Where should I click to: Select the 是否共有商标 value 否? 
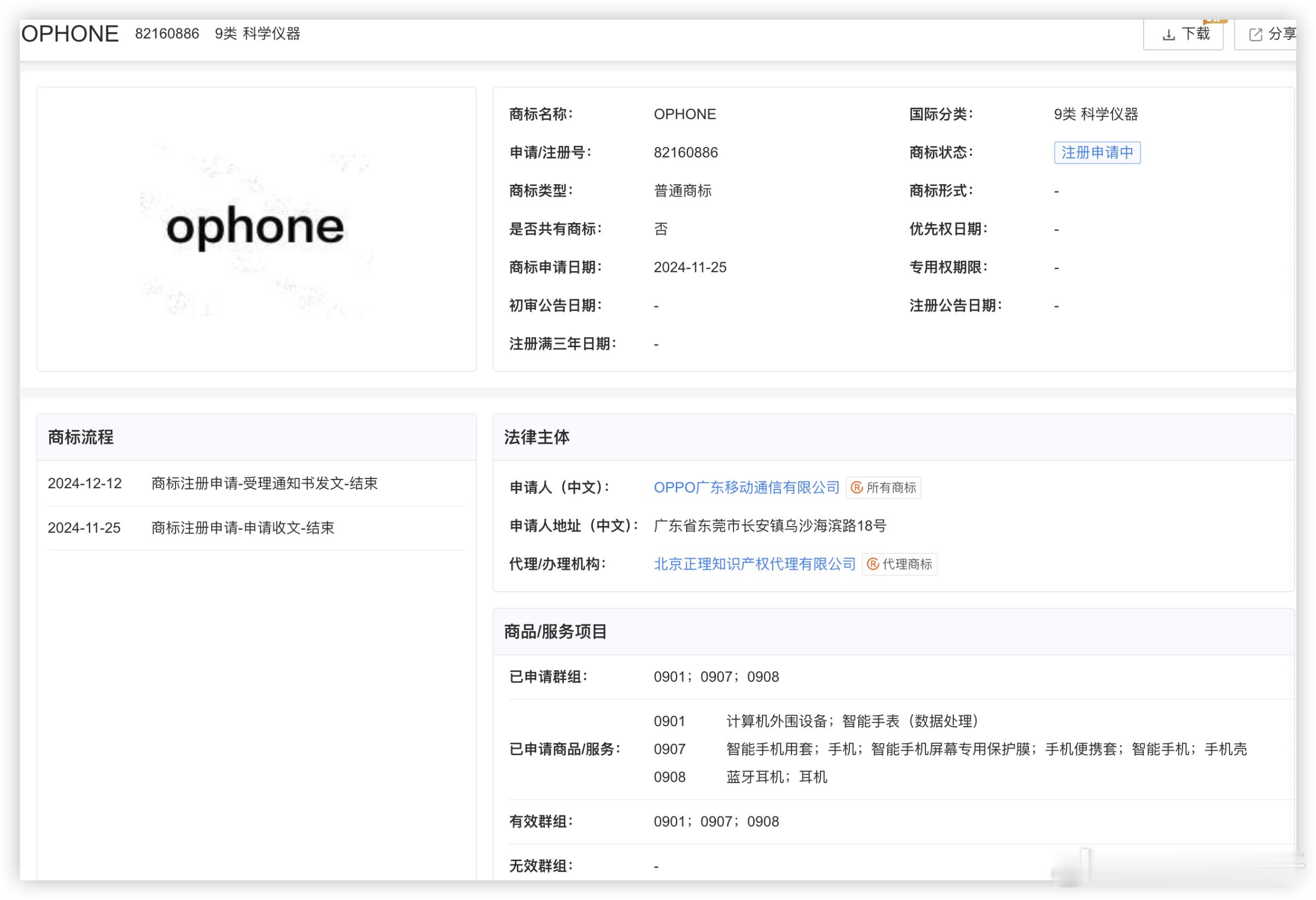pos(661,229)
